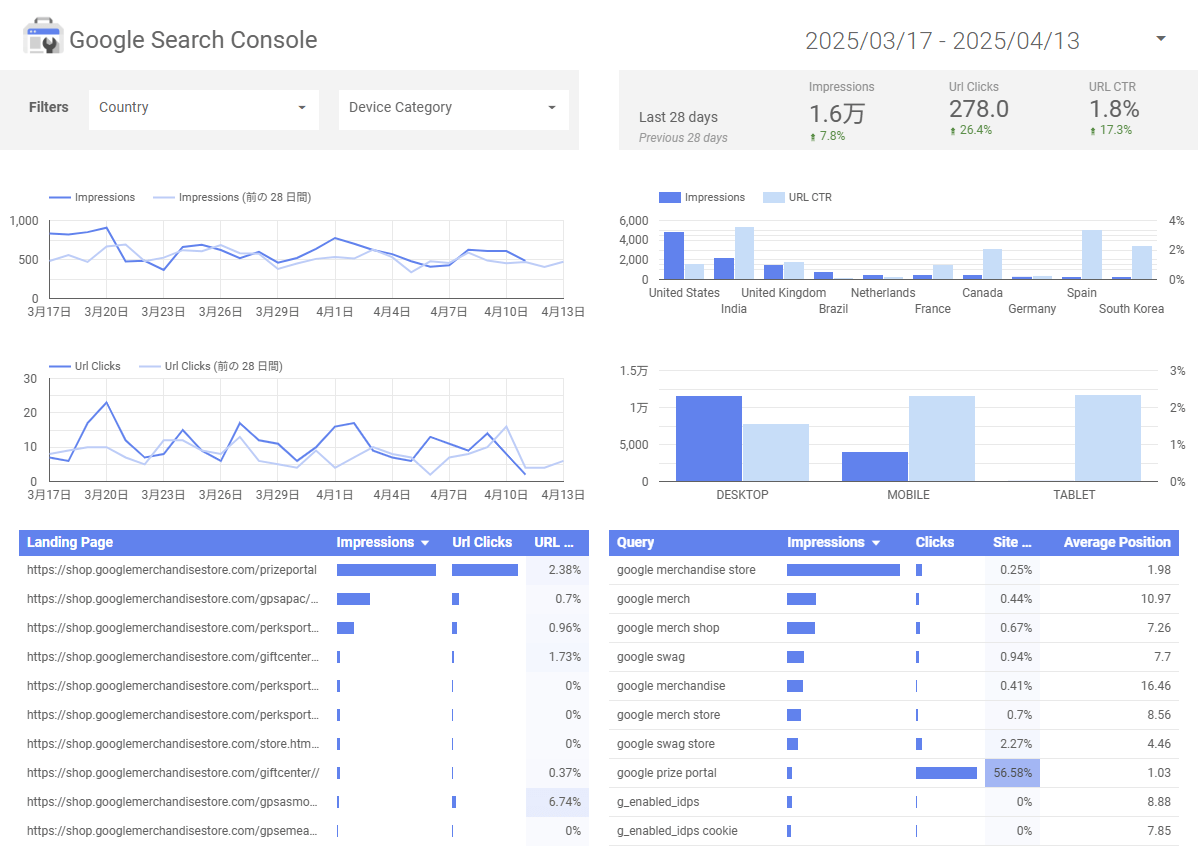Select the google merch query row
The image size is (1198, 846).
click(894, 599)
